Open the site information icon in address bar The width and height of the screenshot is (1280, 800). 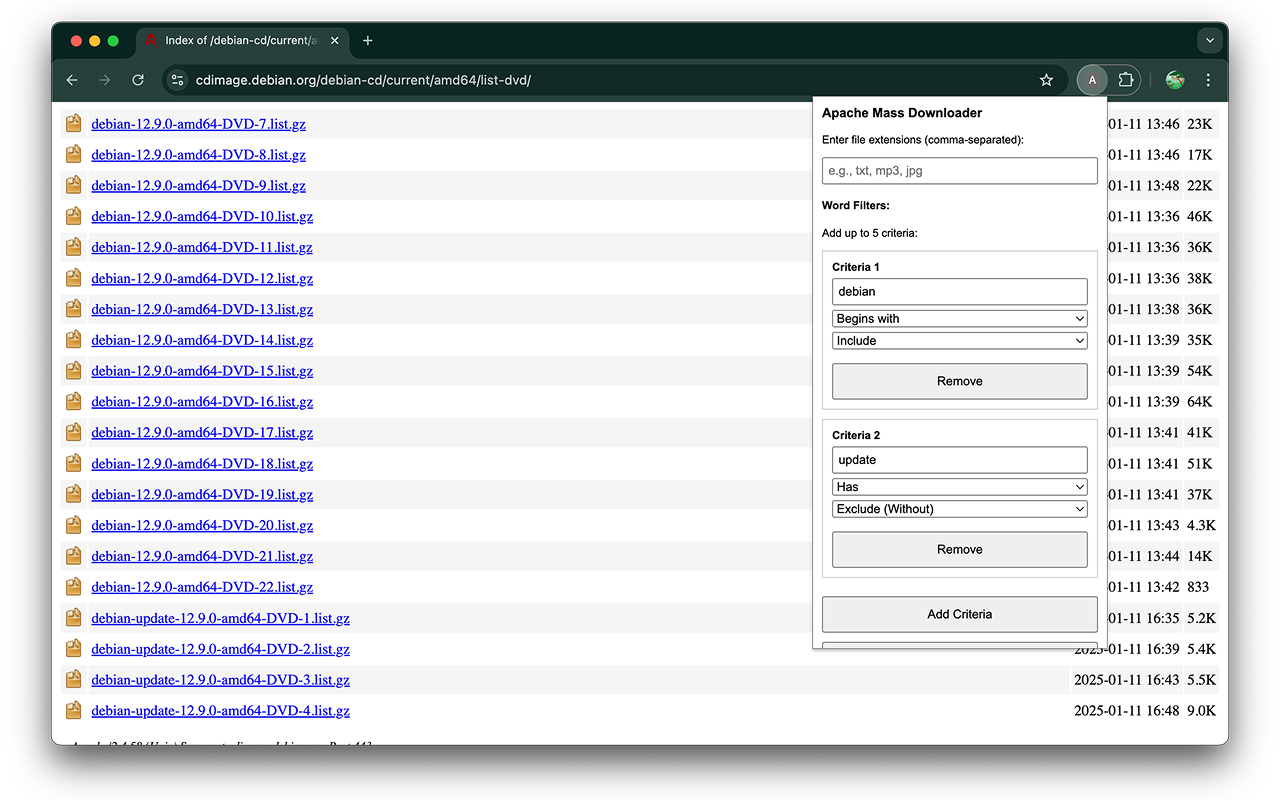tap(176, 80)
